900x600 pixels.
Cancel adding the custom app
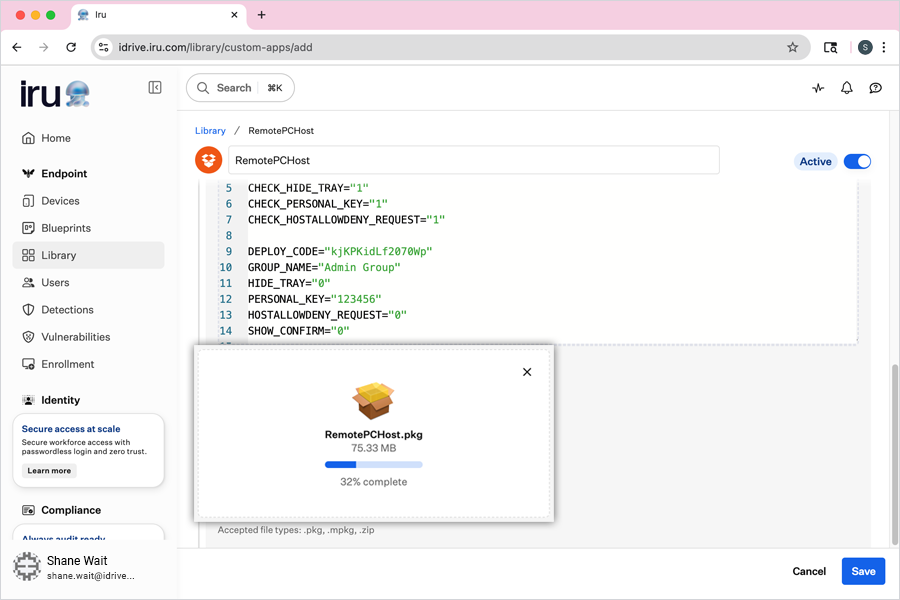(x=809, y=571)
